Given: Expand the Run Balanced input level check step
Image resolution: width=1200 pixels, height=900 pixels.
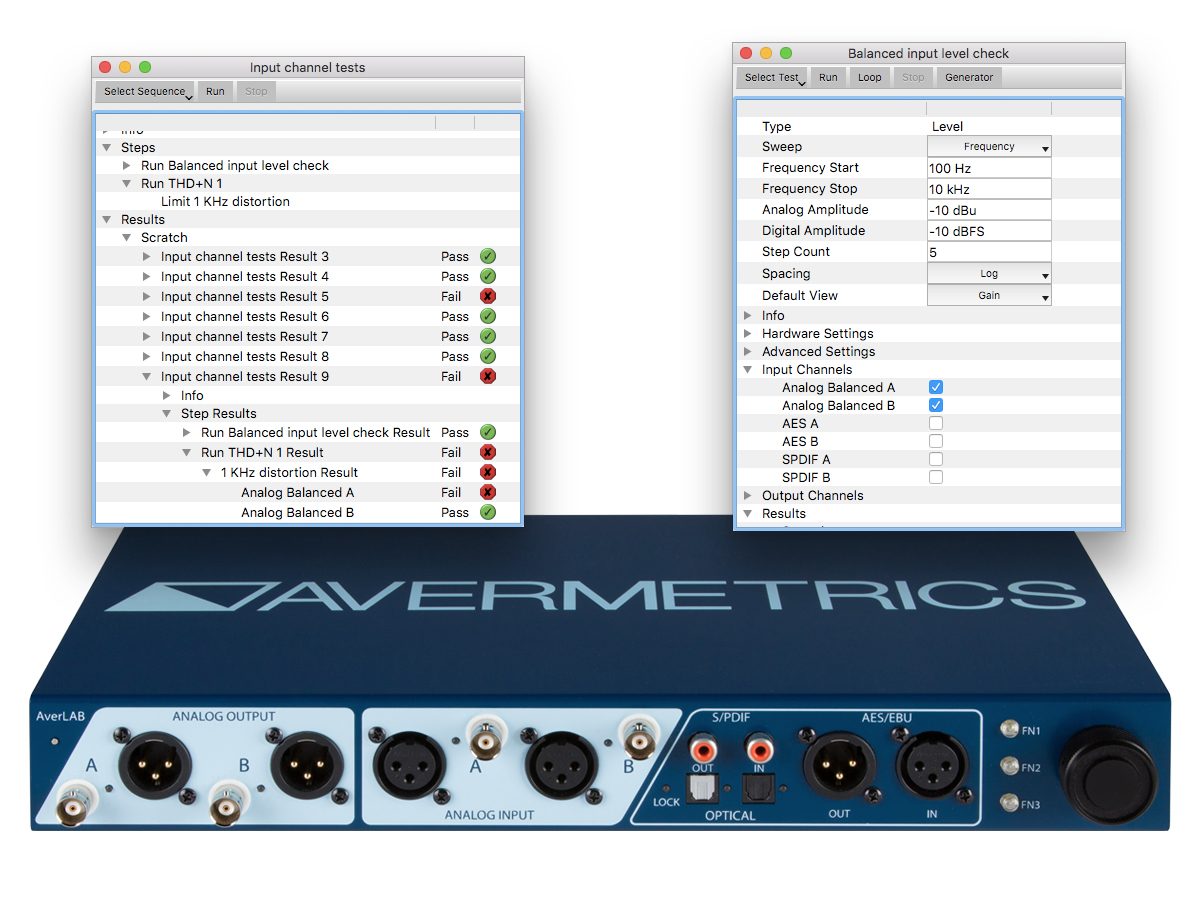Looking at the screenshot, I should coord(127,166).
